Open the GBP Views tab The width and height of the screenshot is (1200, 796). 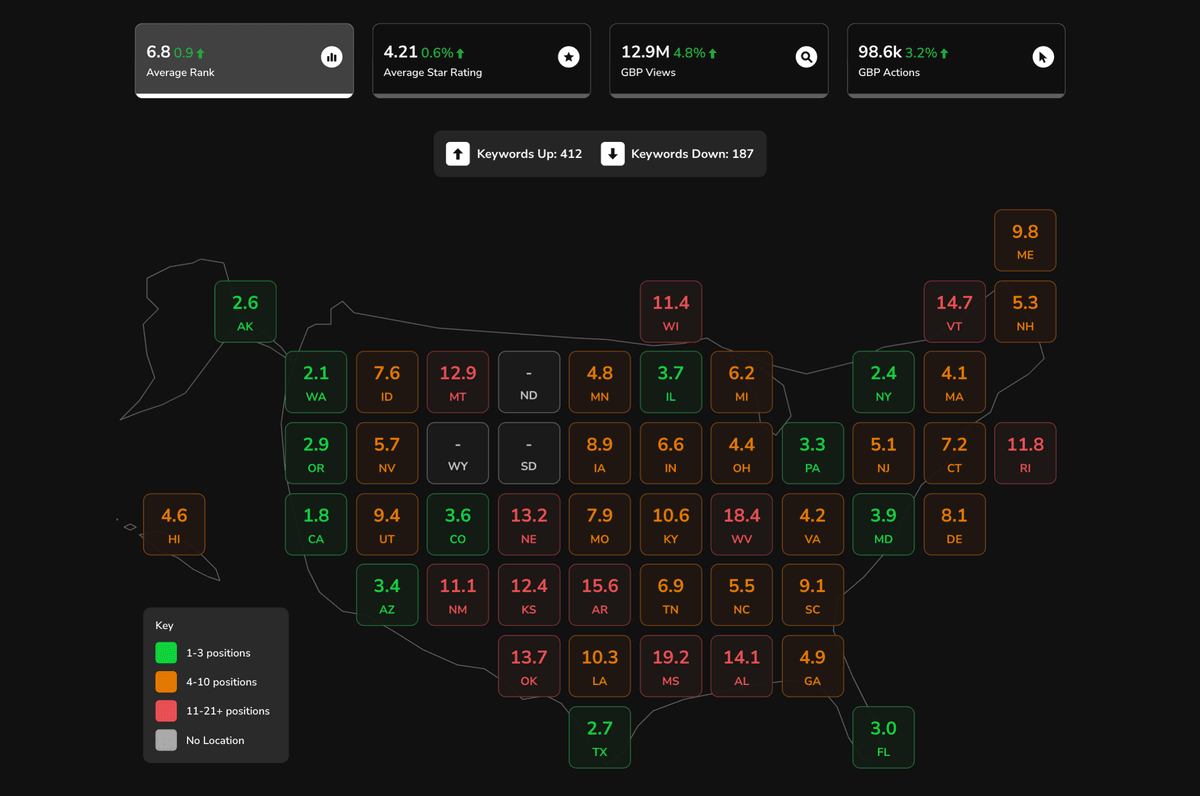pyautogui.click(x=719, y=61)
